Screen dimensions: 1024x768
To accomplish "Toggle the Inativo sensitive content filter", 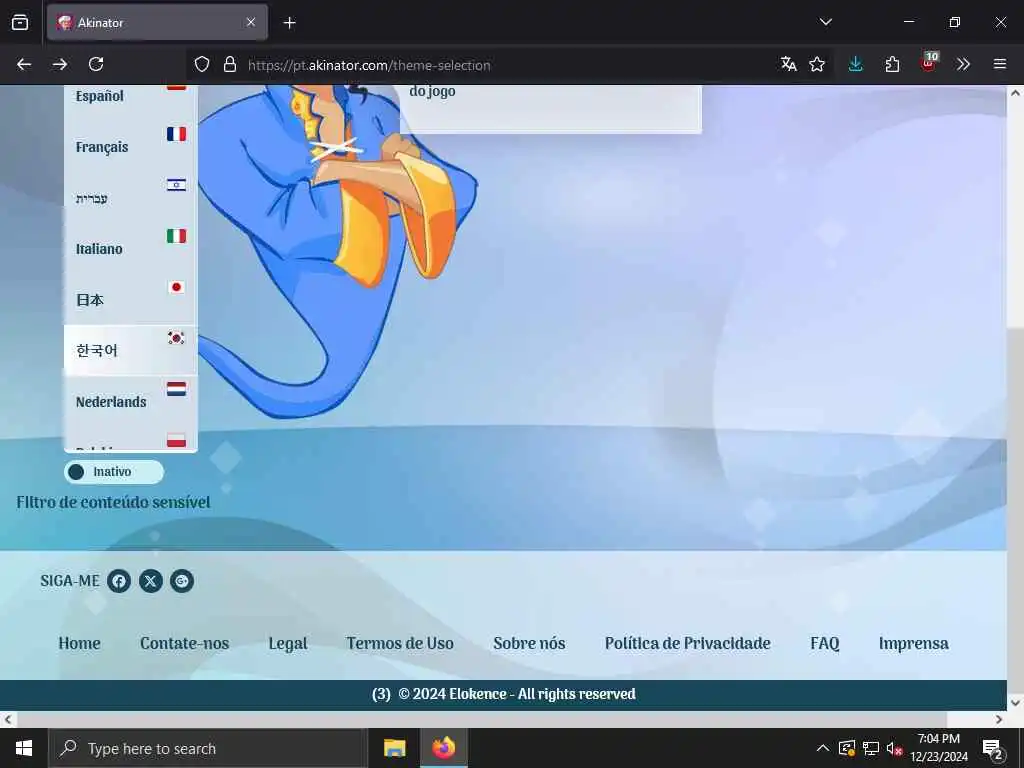I will (x=114, y=472).
